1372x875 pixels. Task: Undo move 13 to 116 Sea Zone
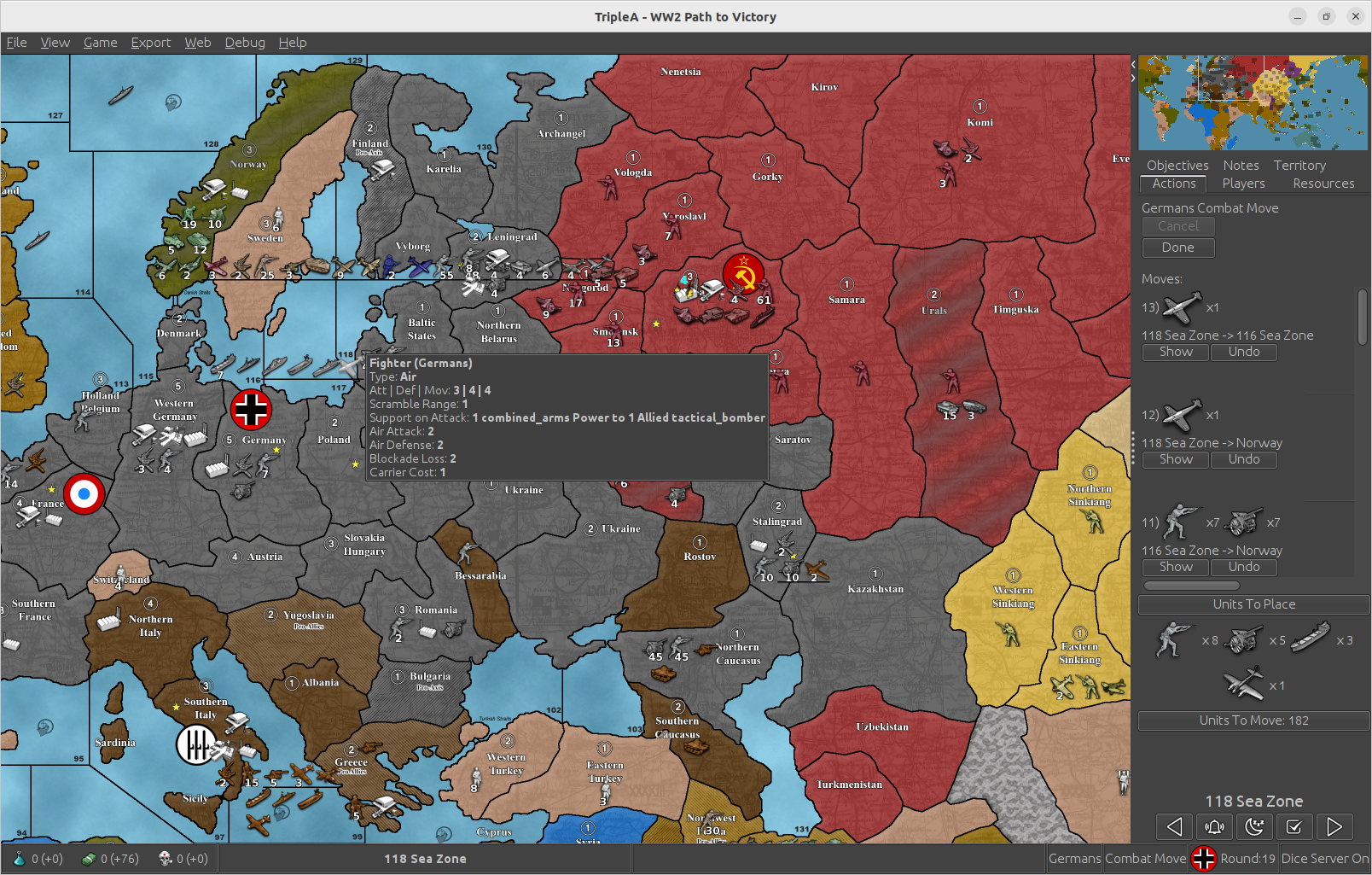click(1244, 352)
